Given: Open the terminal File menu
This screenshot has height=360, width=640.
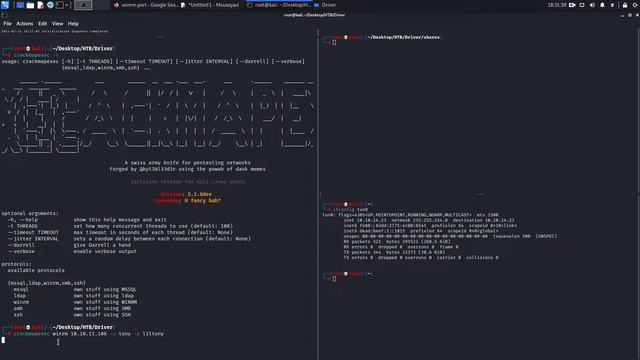Looking at the screenshot, I should [7, 24].
